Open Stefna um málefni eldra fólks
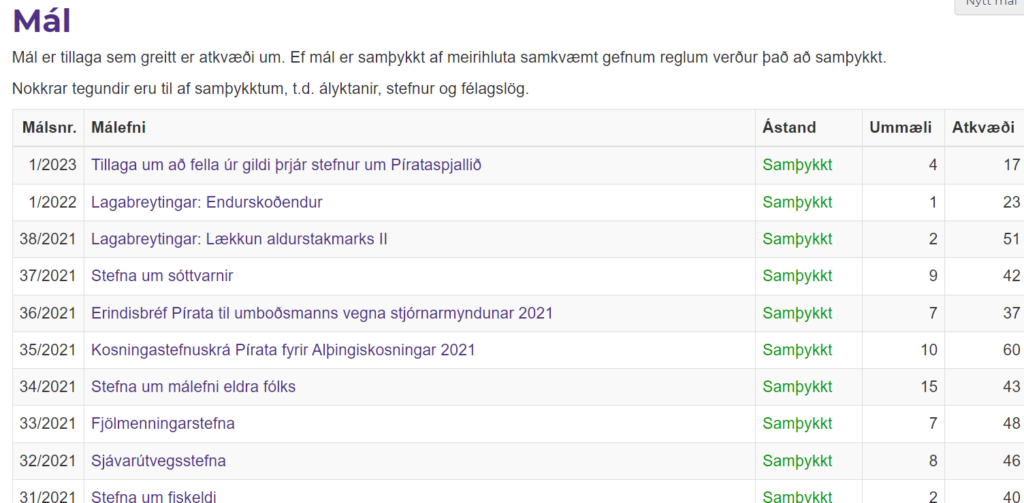Screen dimensions: 1024x503 (193, 387)
